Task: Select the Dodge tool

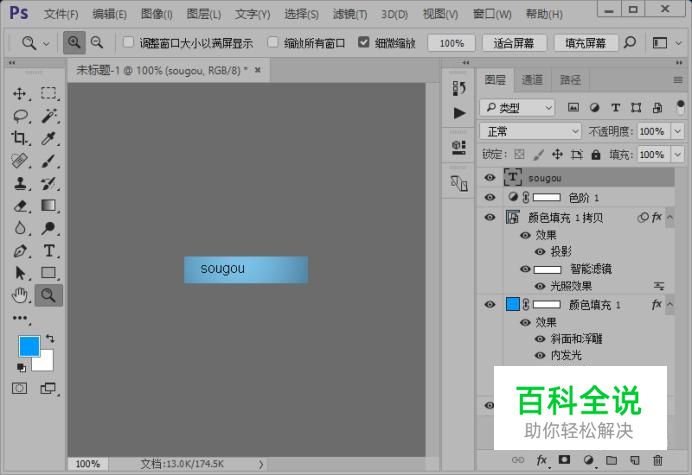Action: 49,228
